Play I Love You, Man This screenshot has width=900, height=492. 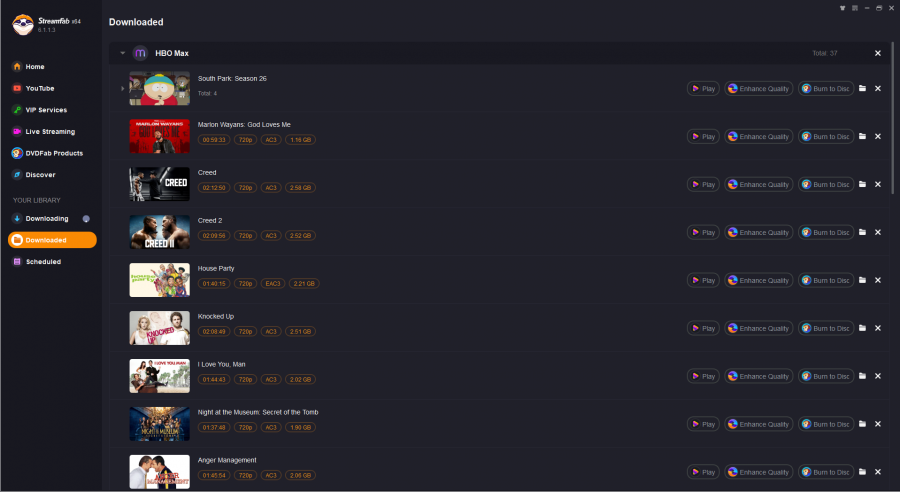(x=703, y=376)
